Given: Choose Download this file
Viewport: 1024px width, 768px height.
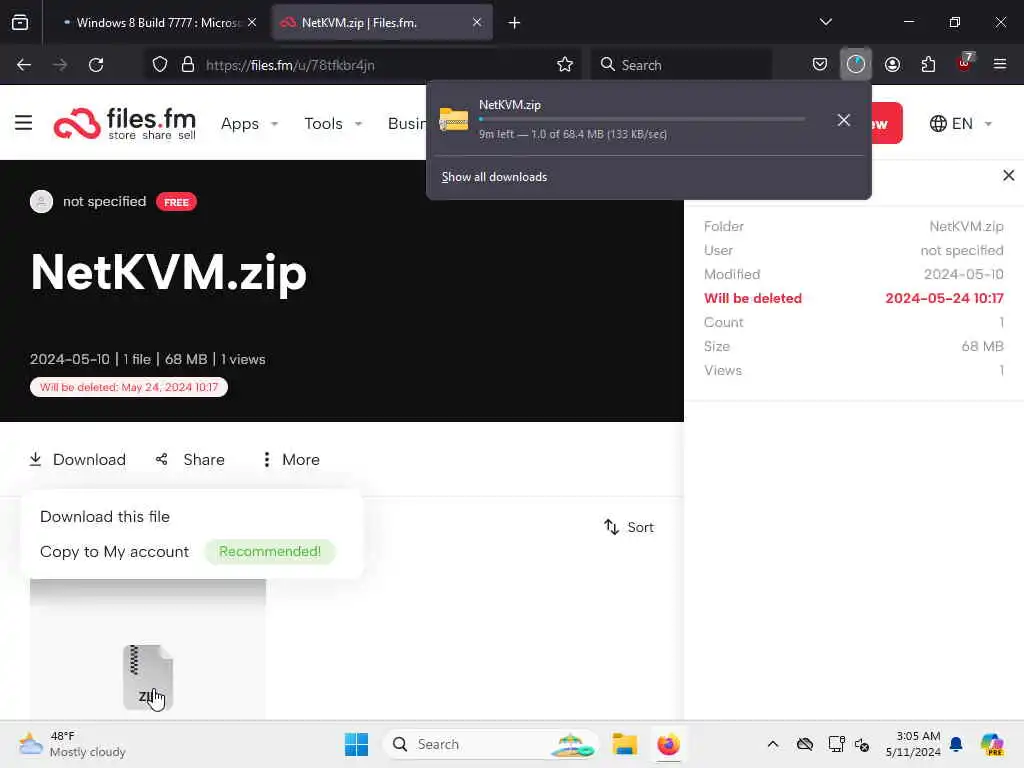Looking at the screenshot, I should tap(104, 517).
